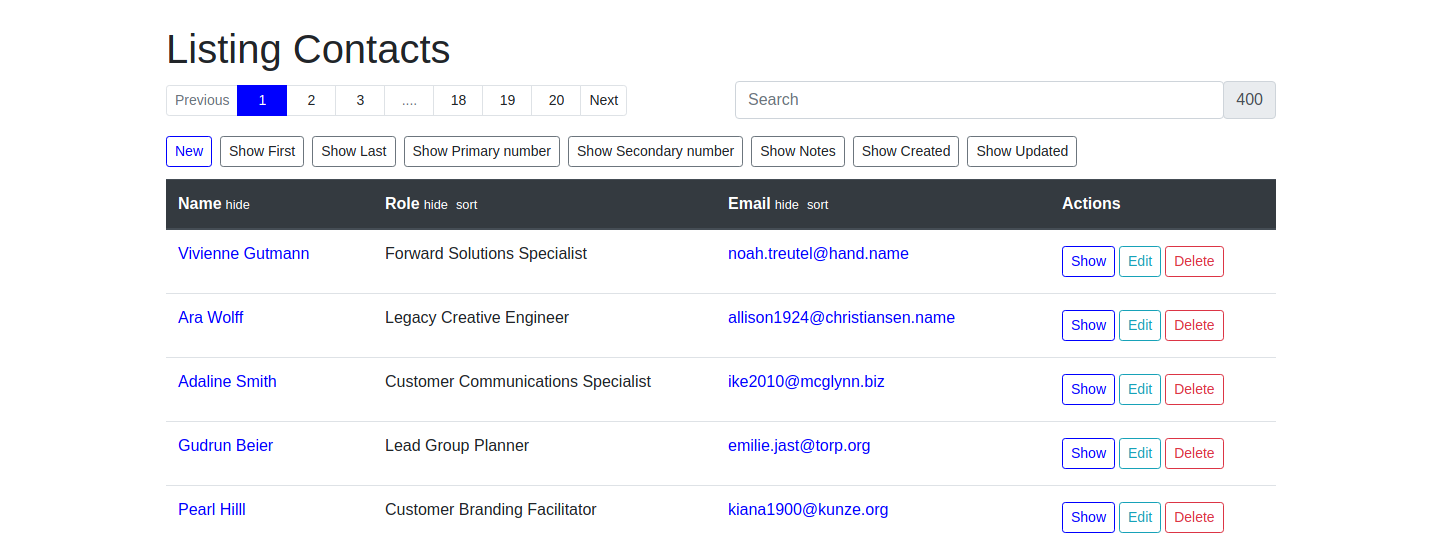Show details for Adaline Smith

click(x=1088, y=389)
